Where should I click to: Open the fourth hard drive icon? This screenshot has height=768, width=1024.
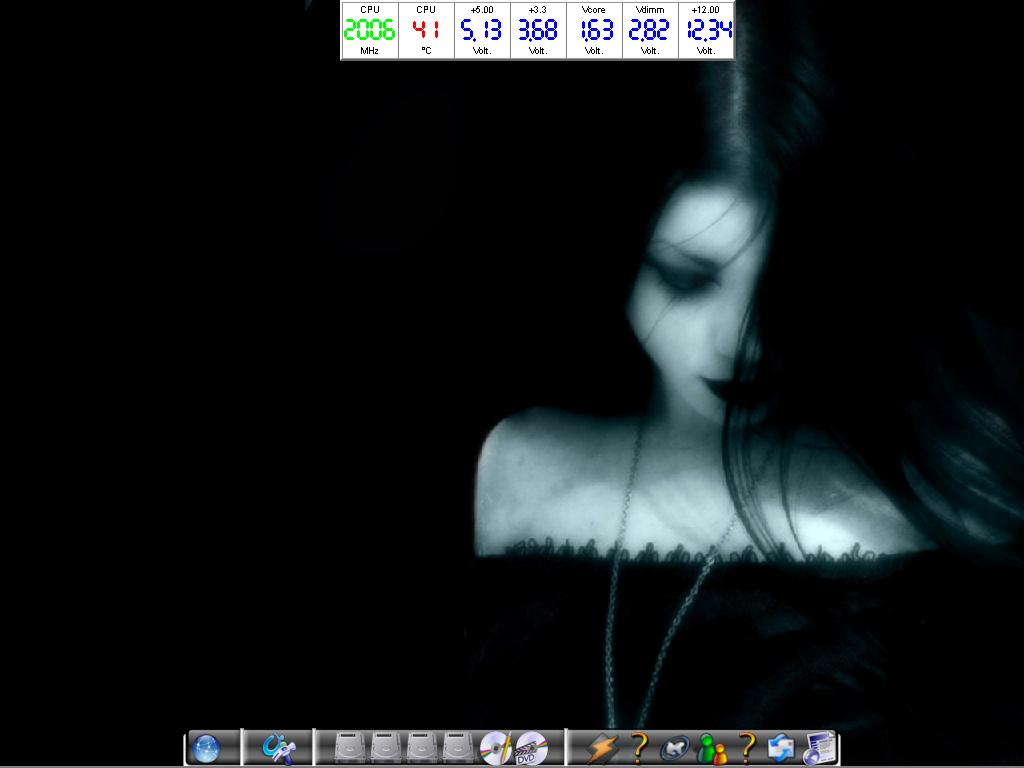coord(458,748)
